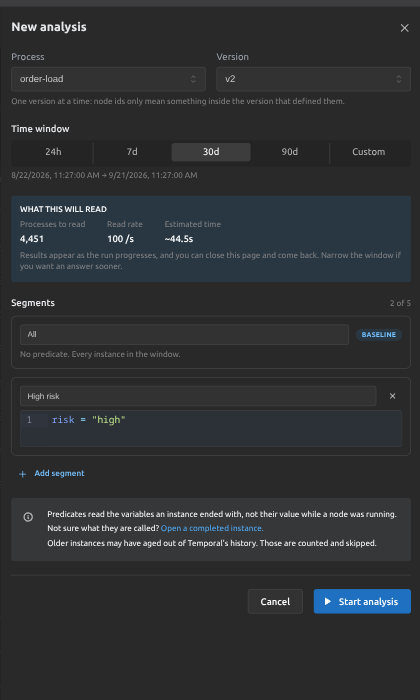The height and width of the screenshot is (700, 420).
Task: Select the 7d time window
Action: click(132, 152)
